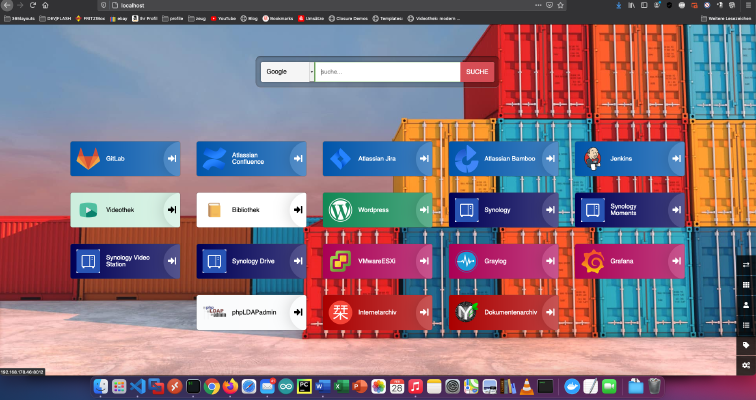
Task: Open the phpLDAPadmin arrow icon
Action: [x=298, y=312]
